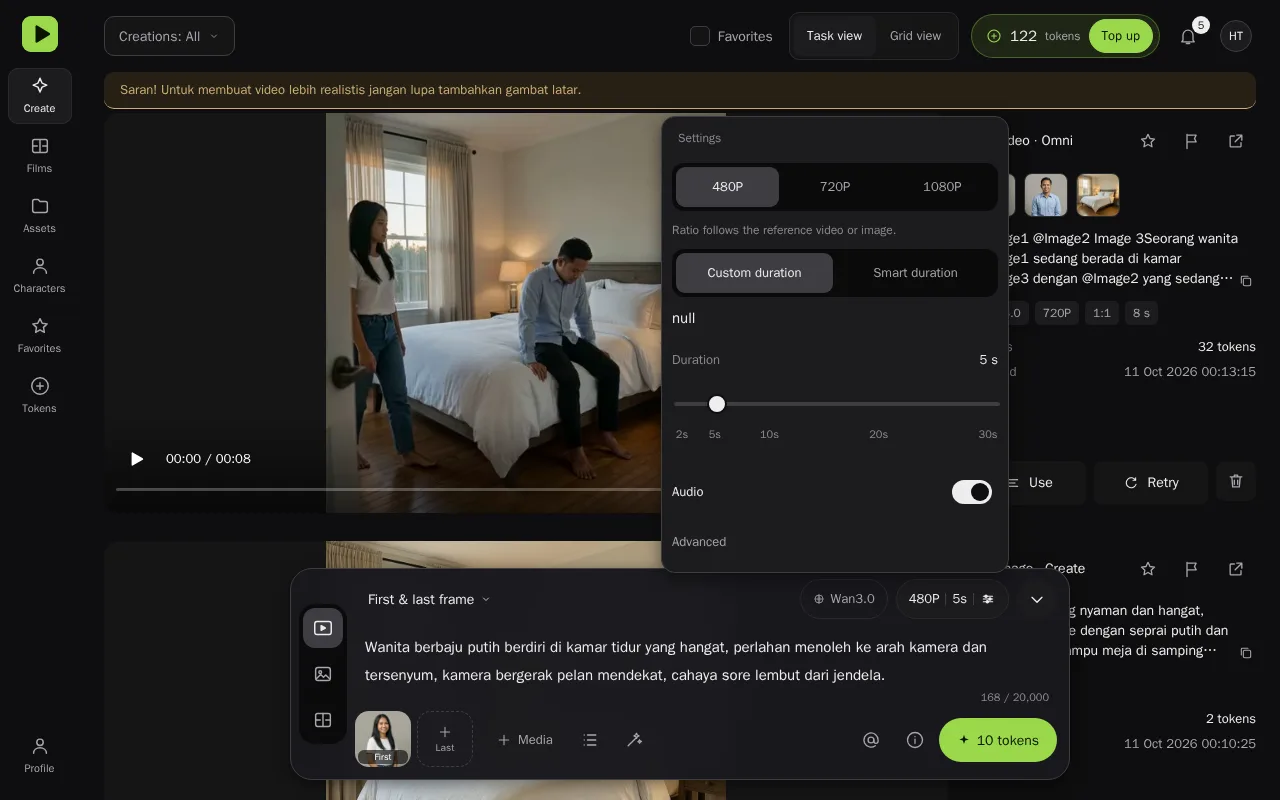Select image mode icon in composer

coord(323,674)
